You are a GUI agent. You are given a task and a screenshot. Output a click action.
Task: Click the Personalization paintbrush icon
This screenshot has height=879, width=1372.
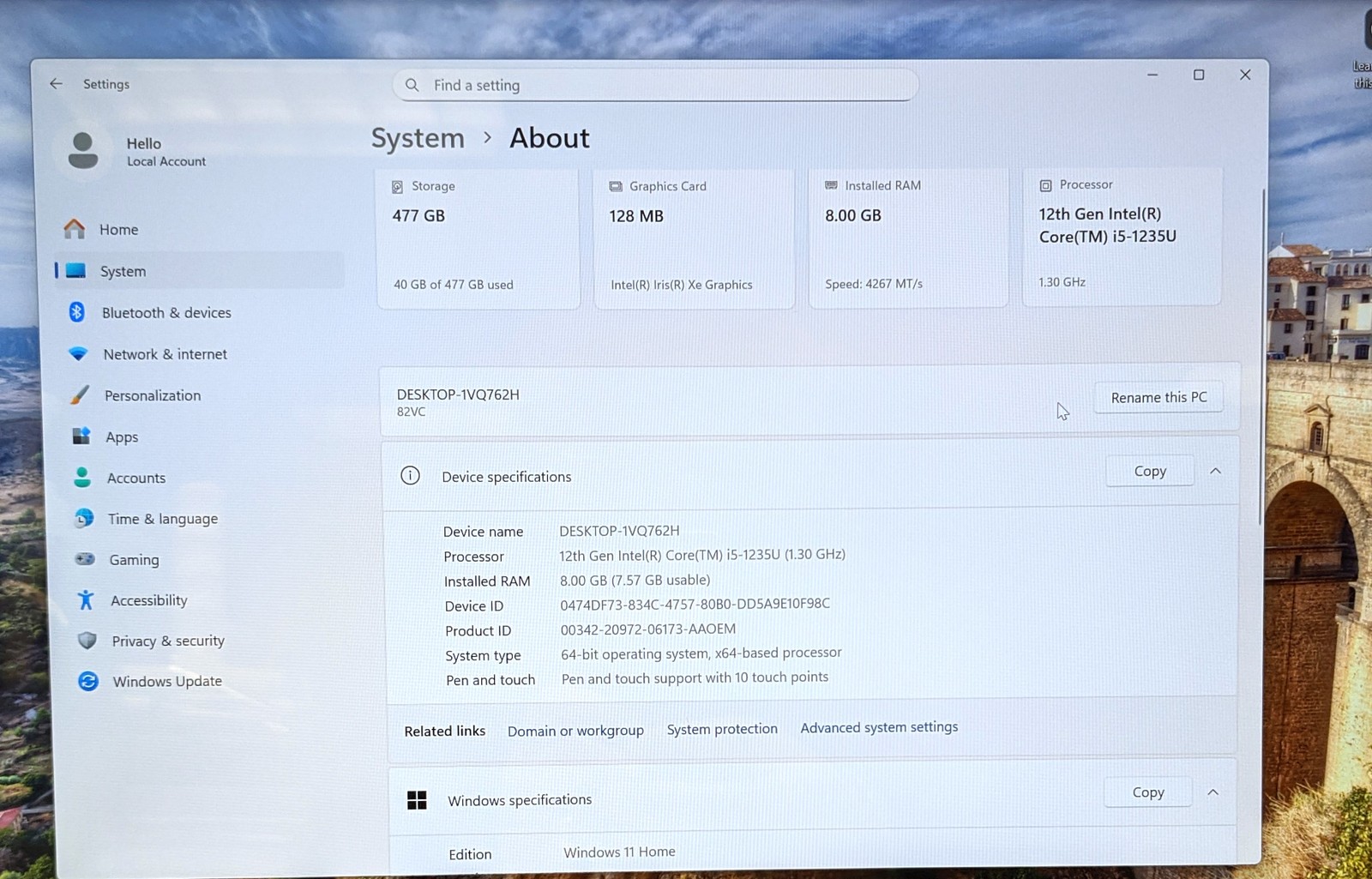[80, 394]
